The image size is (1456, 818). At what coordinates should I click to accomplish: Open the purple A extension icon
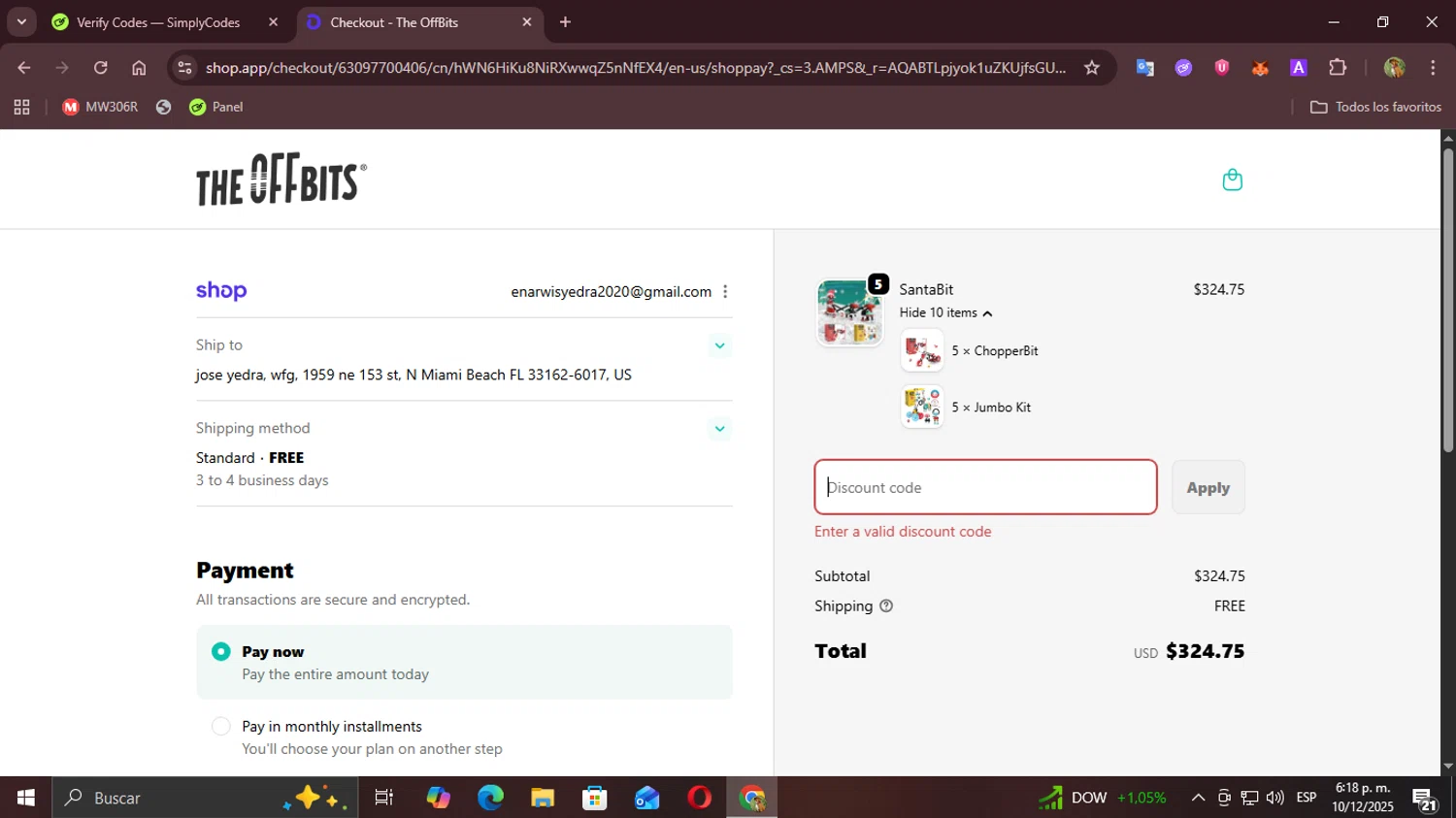click(1299, 68)
